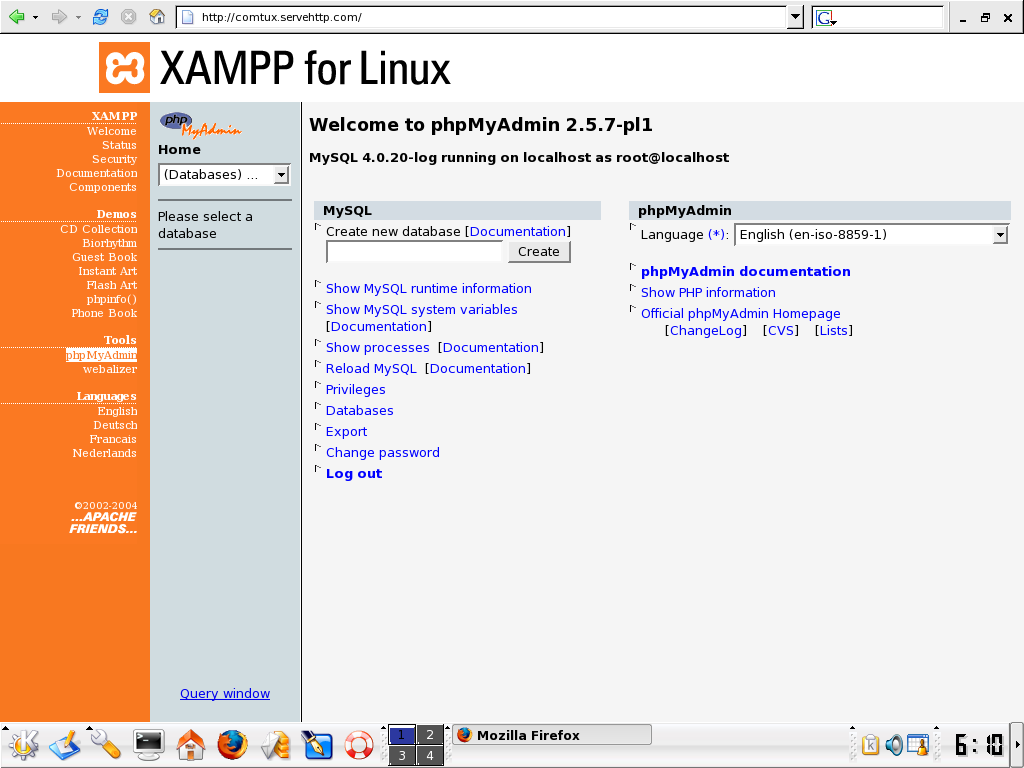
Task: Open Guest Book demo
Action: coord(104,257)
